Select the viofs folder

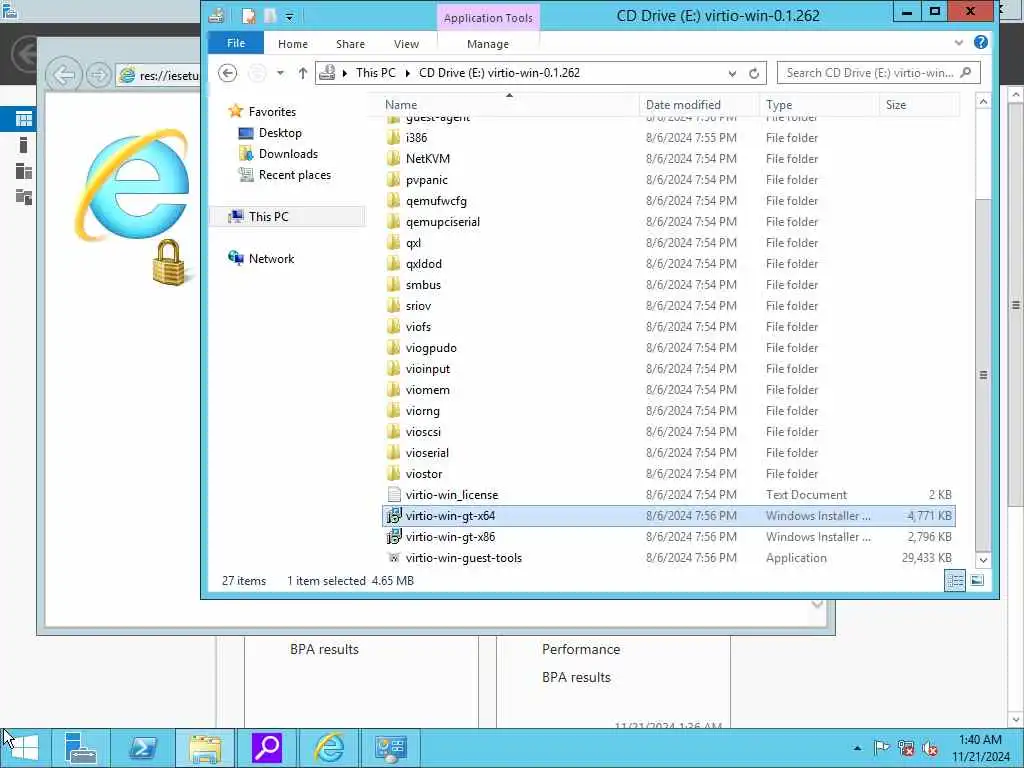(x=418, y=327)
